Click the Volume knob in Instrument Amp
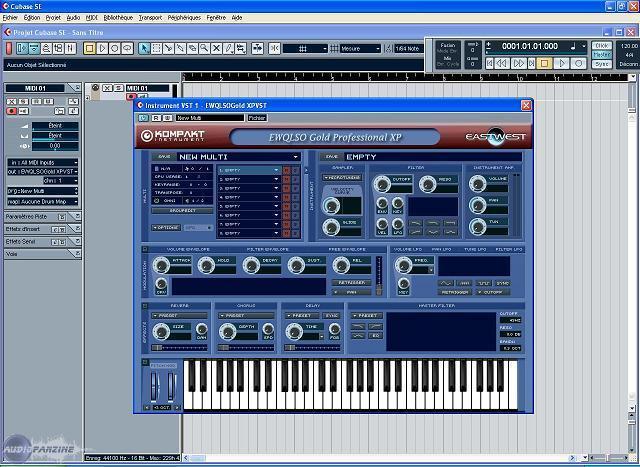Image resolution: width=640 pixels, height=467 pixels. pos(478,184)
